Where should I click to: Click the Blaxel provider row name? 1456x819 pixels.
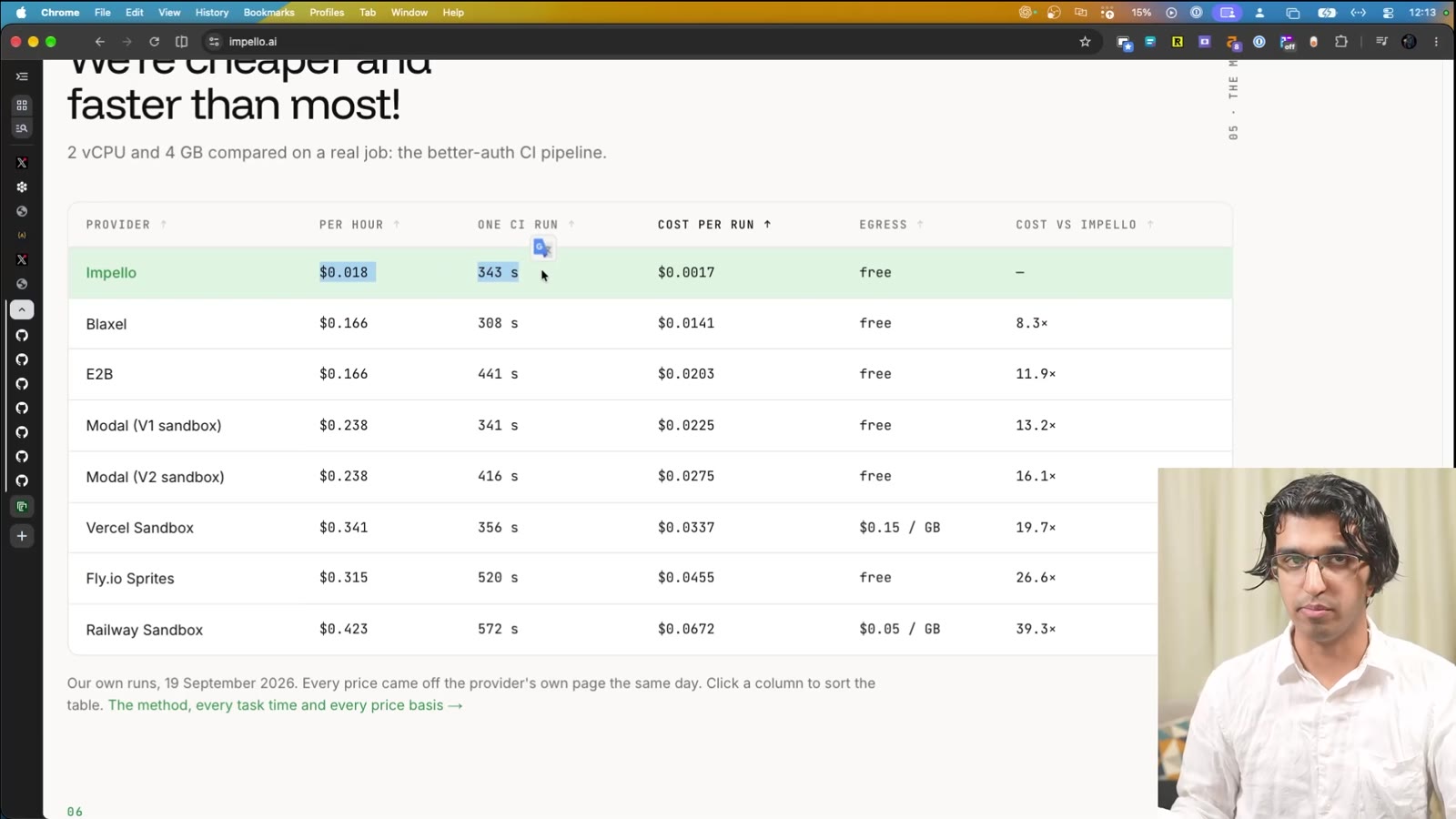tap(106, 324)
